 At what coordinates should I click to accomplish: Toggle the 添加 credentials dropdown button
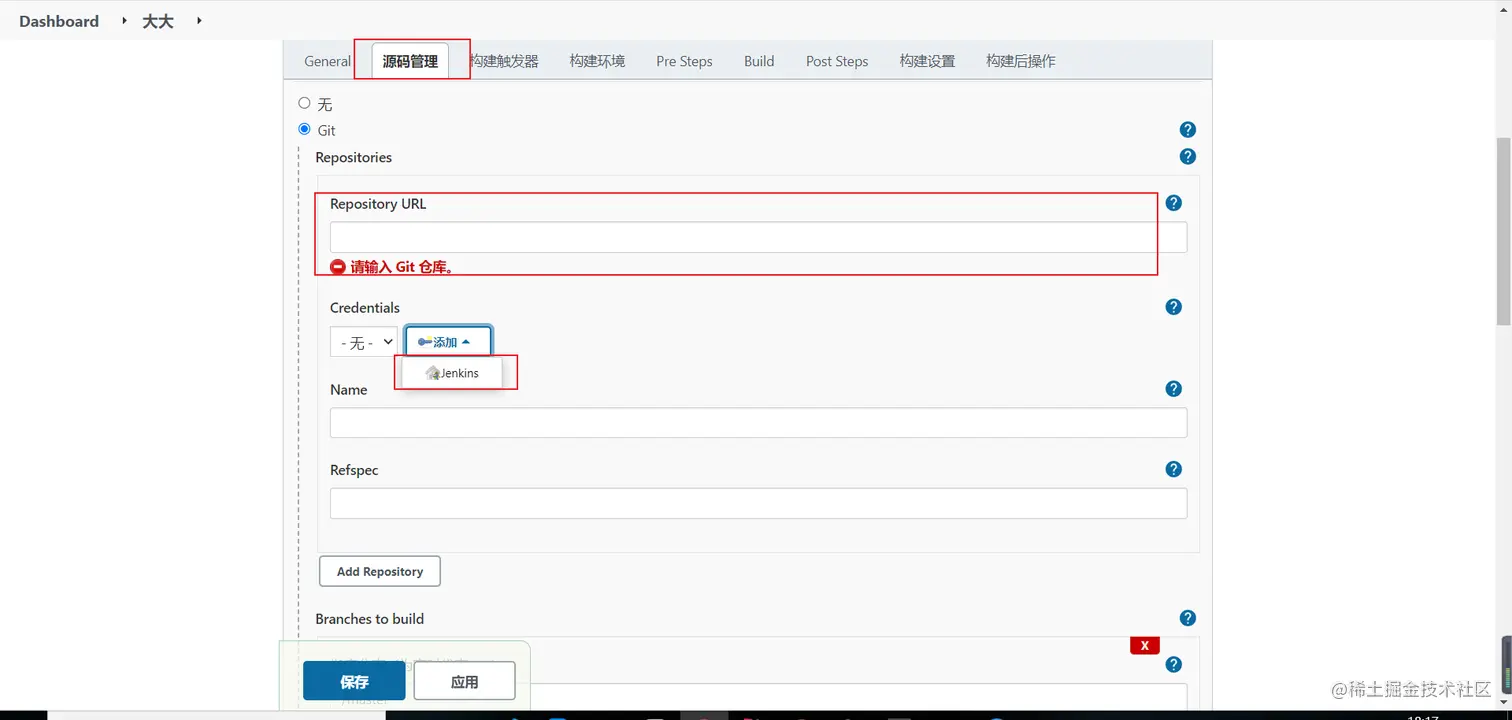[x=448, y=342]
